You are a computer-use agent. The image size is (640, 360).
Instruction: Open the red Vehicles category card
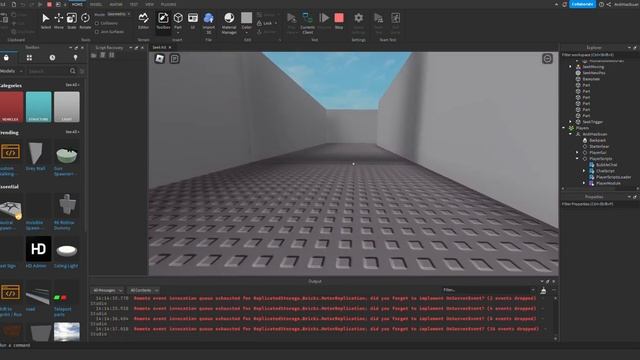(x=11, y=107)
